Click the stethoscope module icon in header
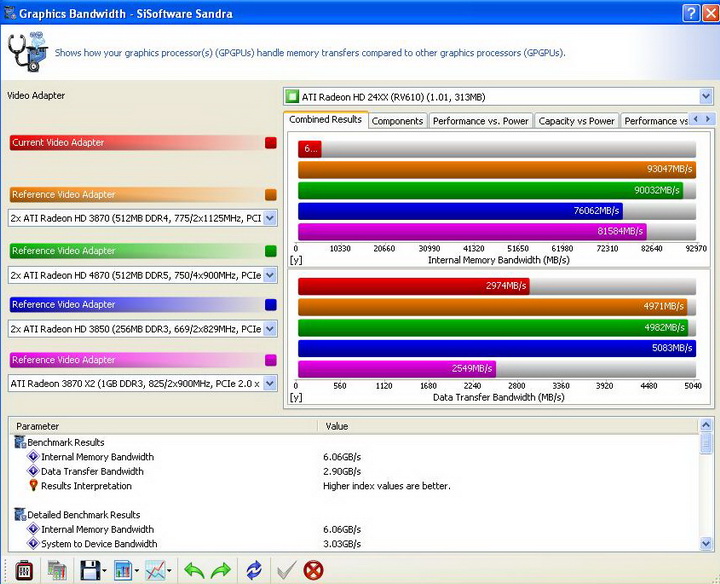This screenshot has height=584, width=720. 28,52
